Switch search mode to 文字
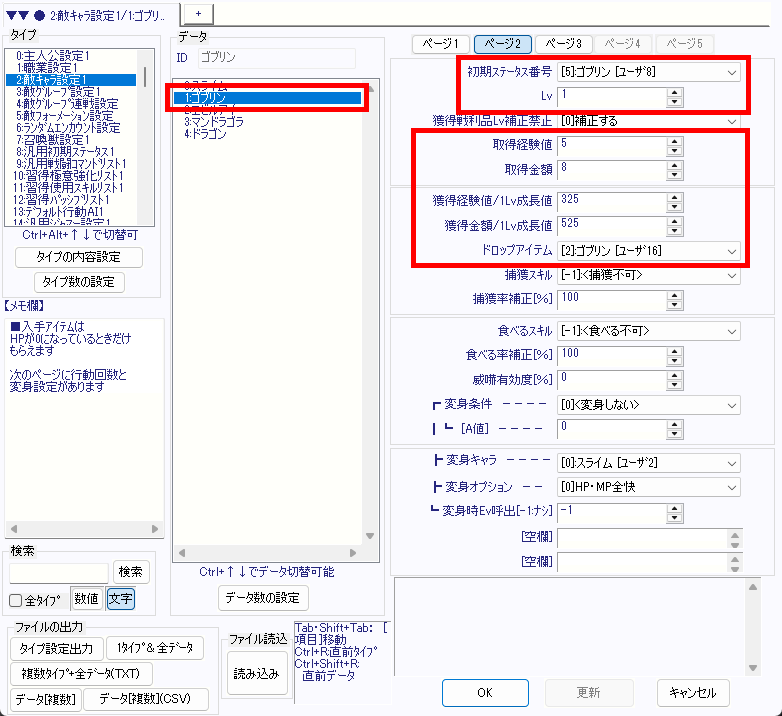 point(120,599)
